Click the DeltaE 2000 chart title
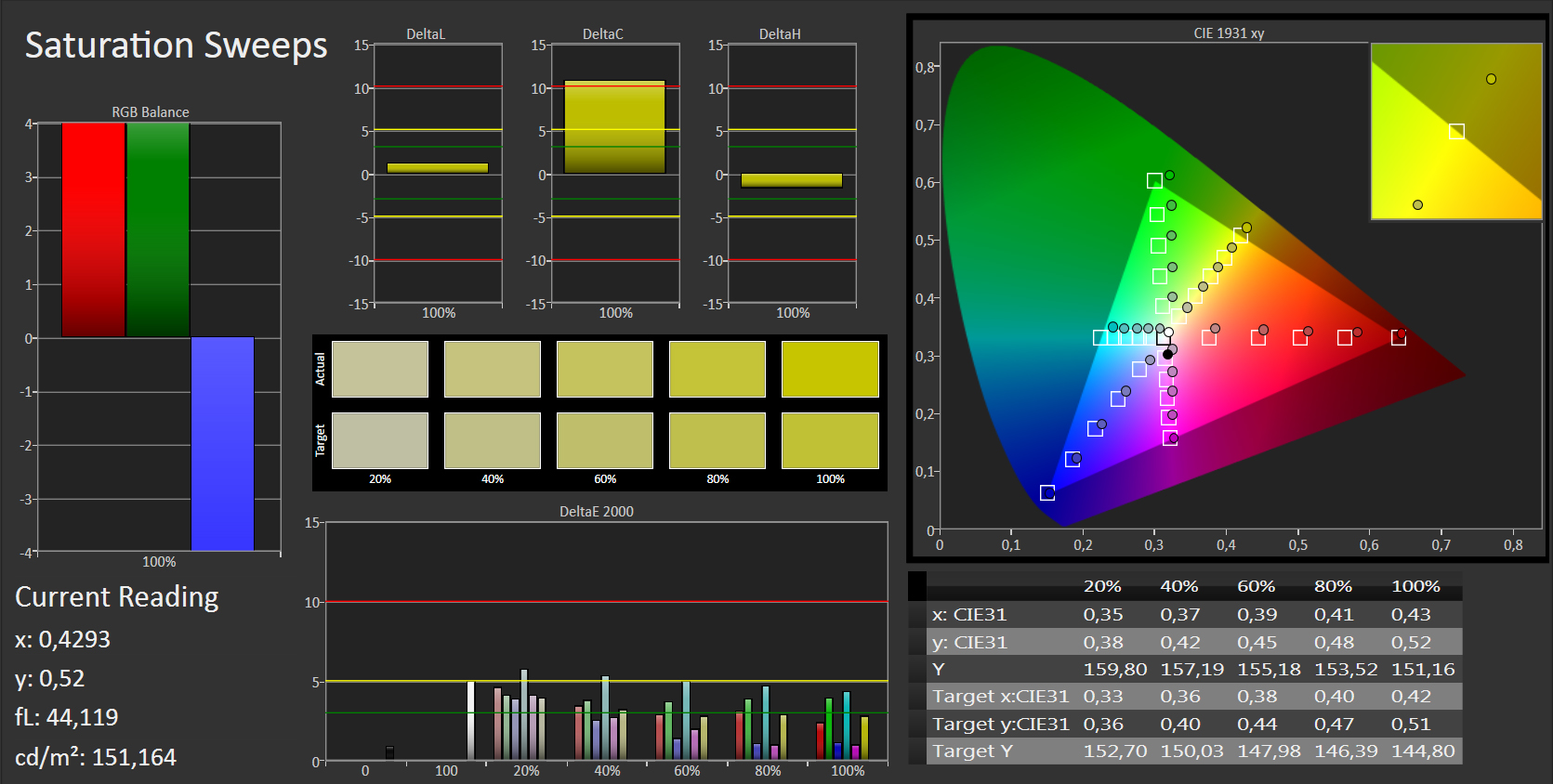The height and width of the screenshot is (784, 1553). point(597,512)
